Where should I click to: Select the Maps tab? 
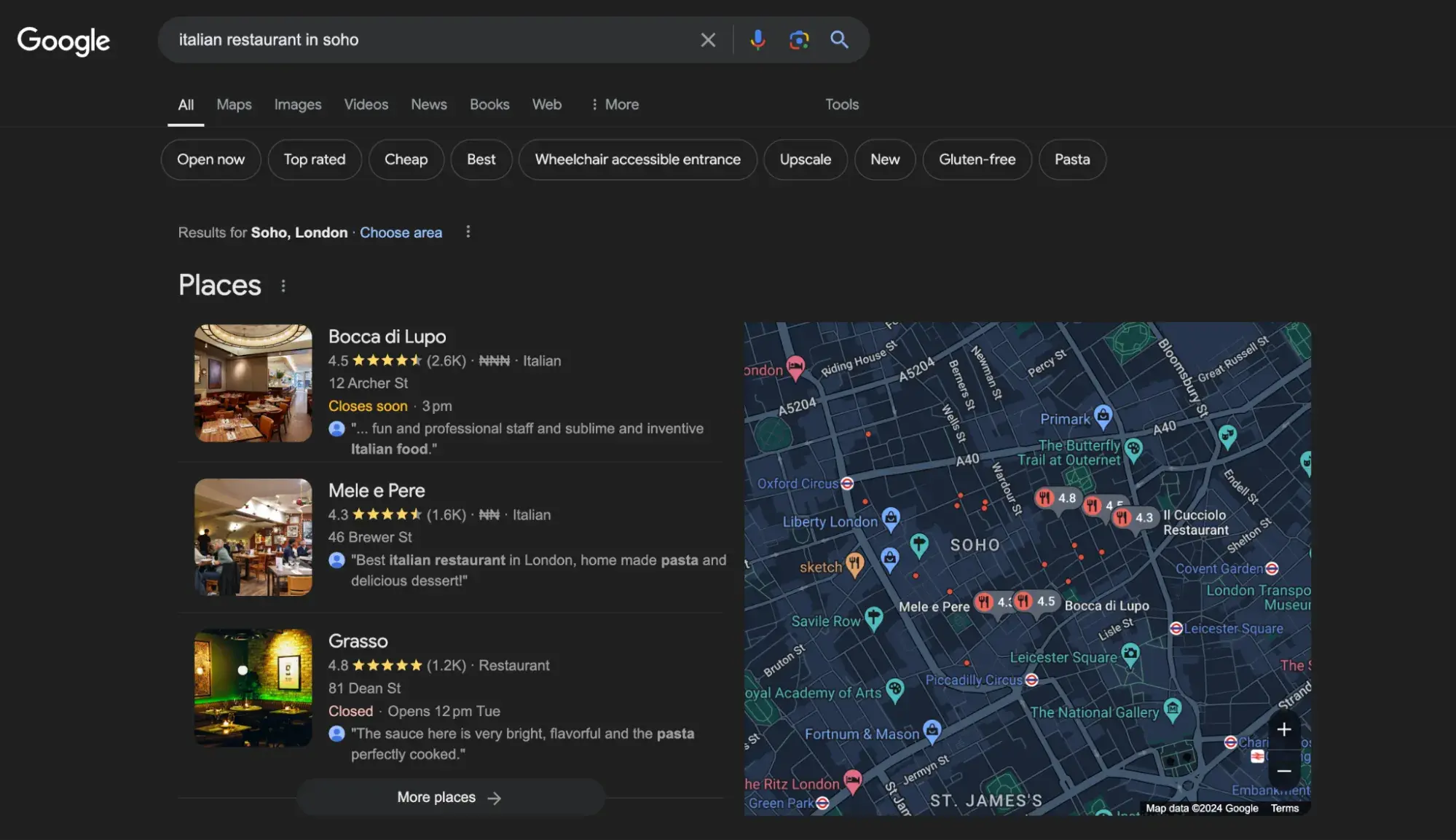[233, 104]
